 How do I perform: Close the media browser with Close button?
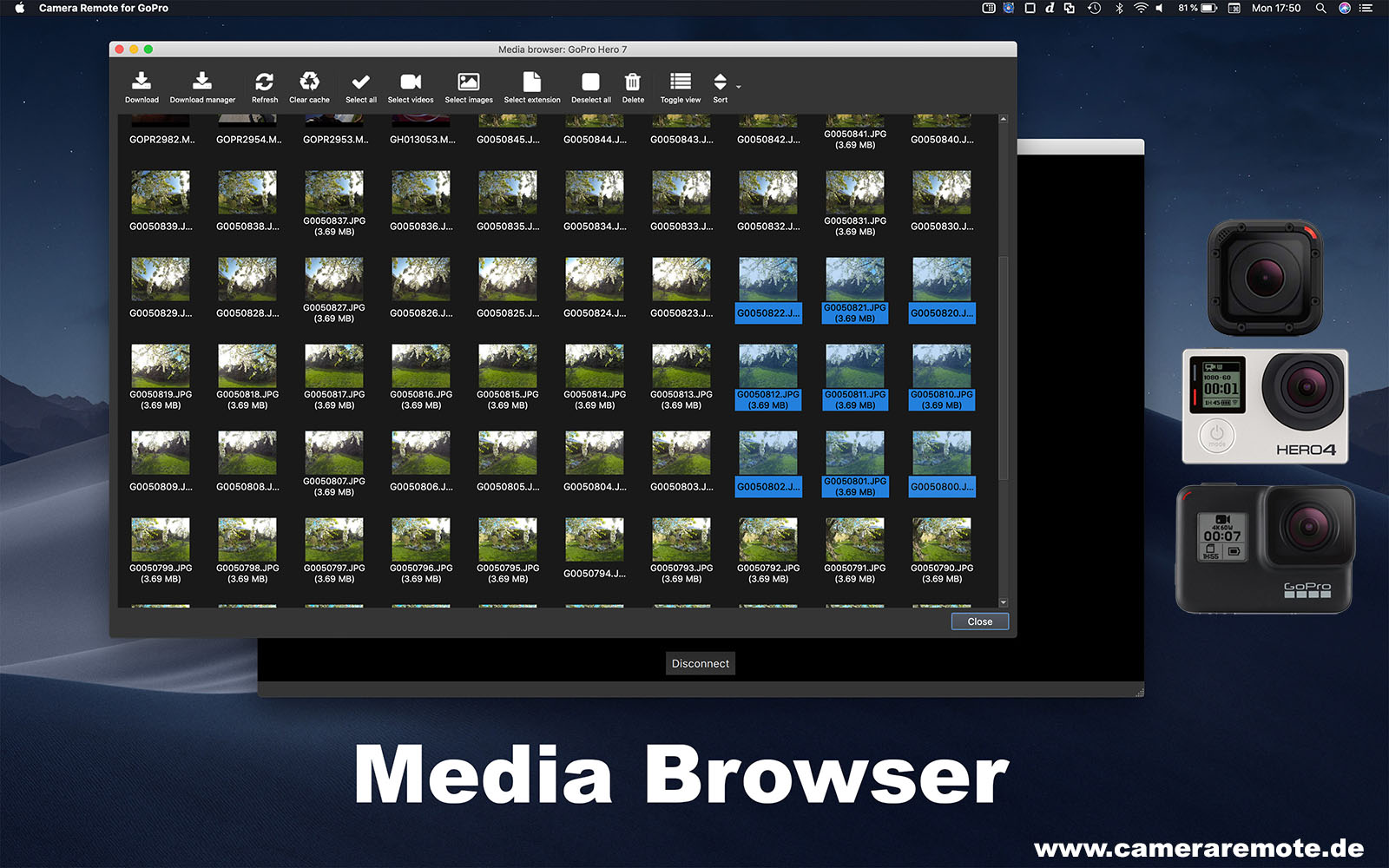[980, 621]
